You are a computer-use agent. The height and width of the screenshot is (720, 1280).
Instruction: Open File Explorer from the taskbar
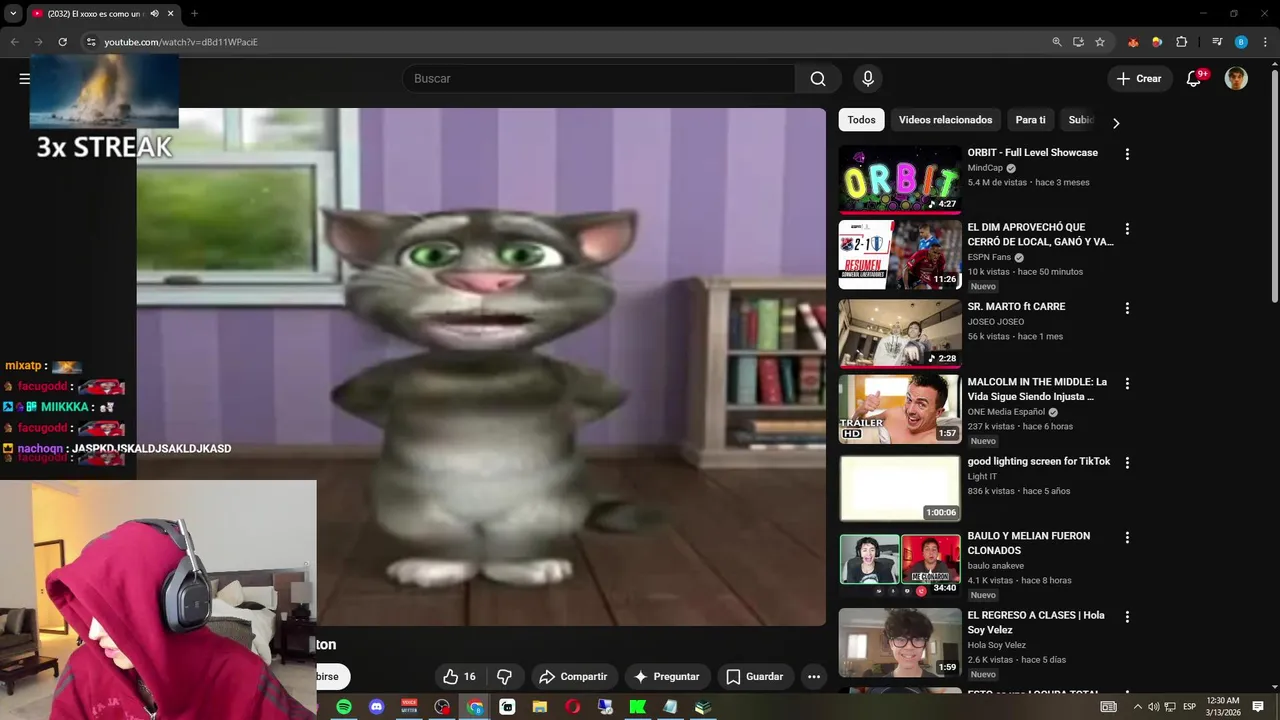pyautogui.click(x=540, y=707)
